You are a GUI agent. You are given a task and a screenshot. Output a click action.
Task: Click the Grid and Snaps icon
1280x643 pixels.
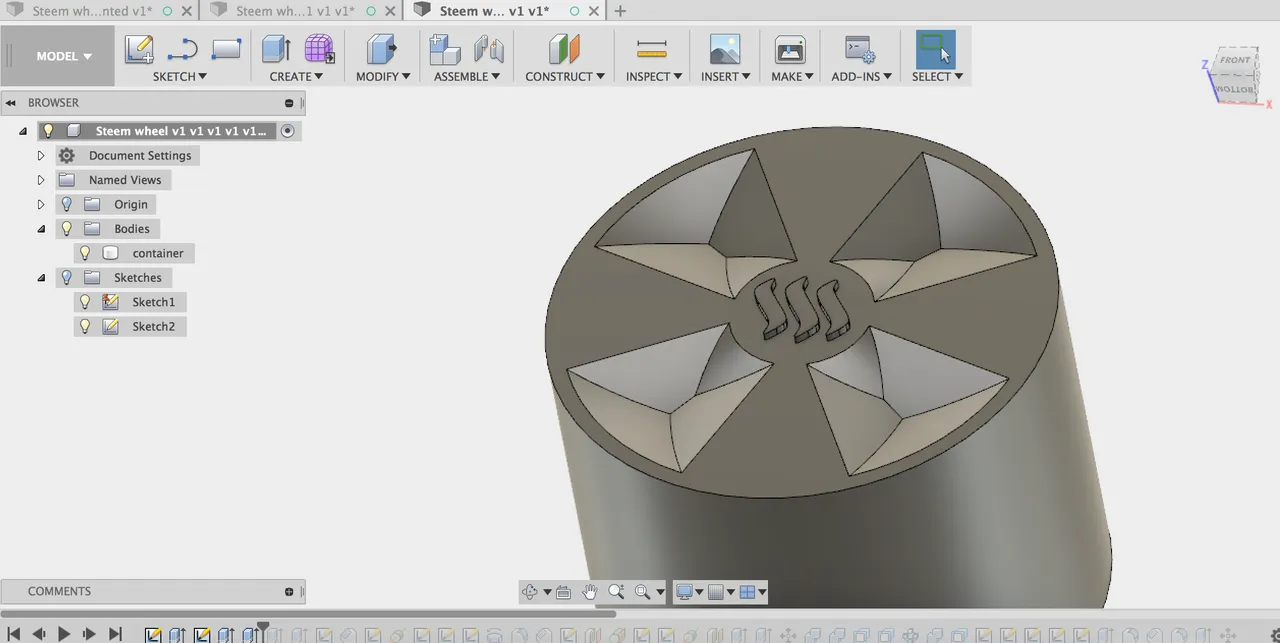click(x=715, y=592)
